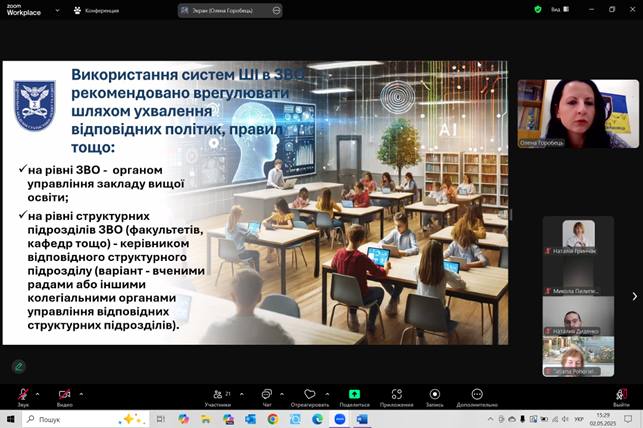Turn on camera with the Видео button
This screenshot has height=428, width=643.
[x=64, y=395]
